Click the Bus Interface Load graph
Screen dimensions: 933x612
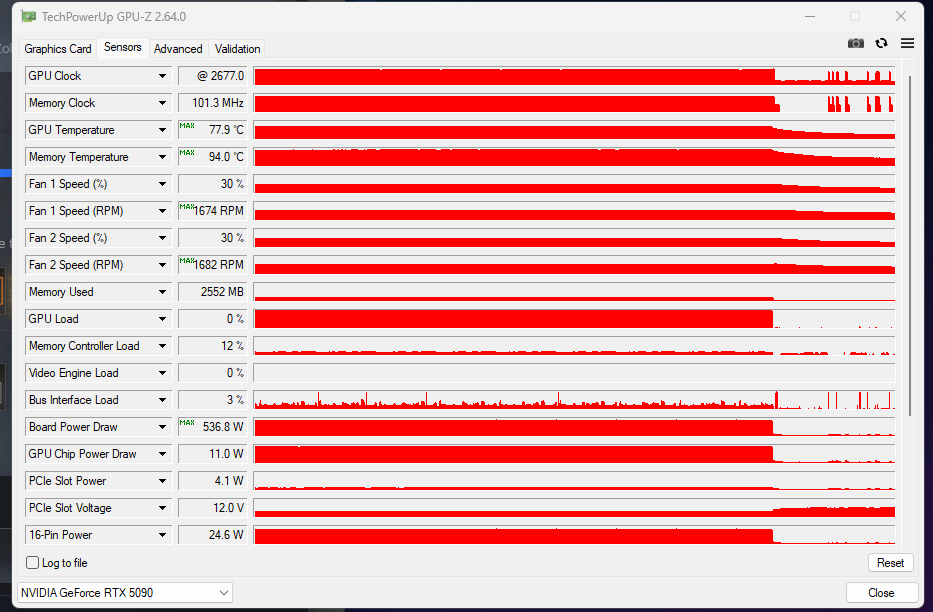(x=574, y=400)
